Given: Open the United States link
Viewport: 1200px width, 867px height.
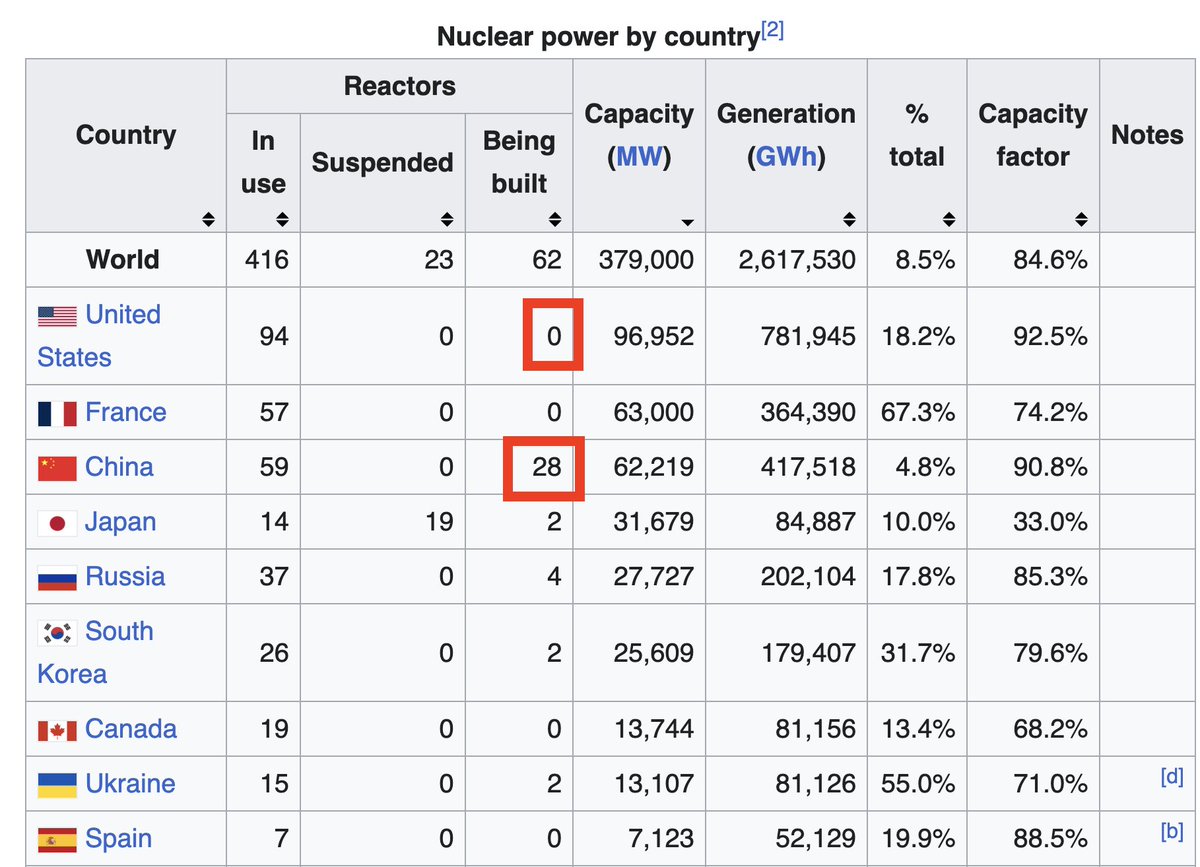Looking at the screenshot, I should [x=99, y=336].
